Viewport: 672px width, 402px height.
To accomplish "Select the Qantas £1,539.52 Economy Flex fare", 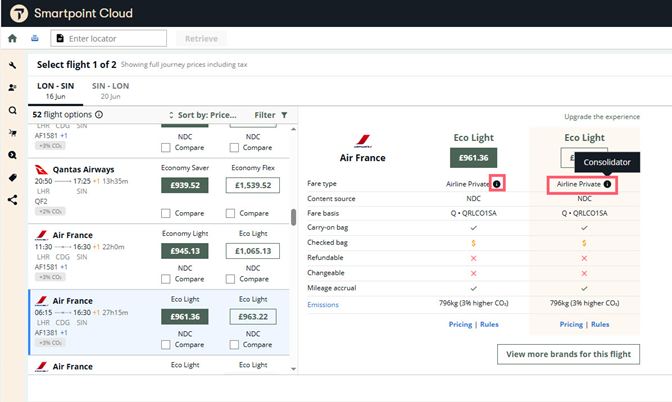I will (x=253, y=185).
